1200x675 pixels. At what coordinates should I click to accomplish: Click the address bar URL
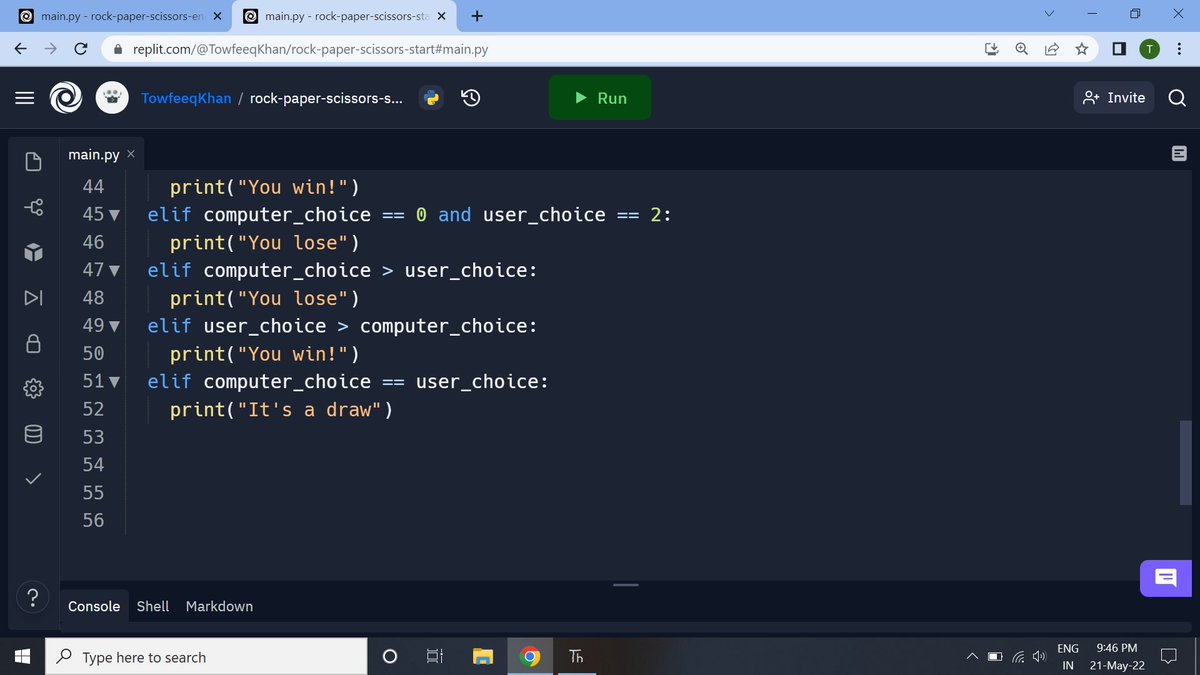[310, 49]
